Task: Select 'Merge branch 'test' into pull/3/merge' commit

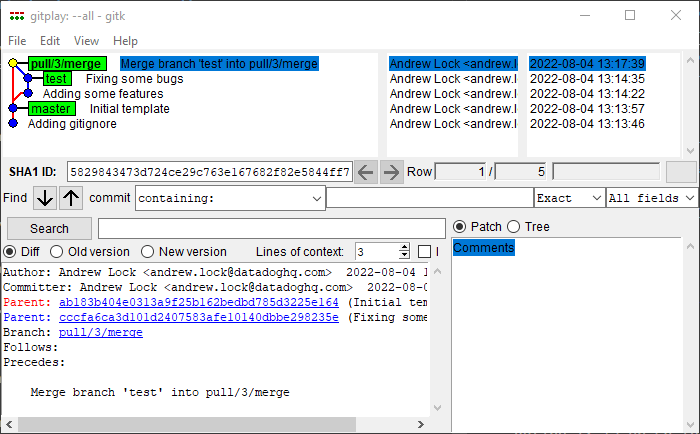Action: click(219, 64)
